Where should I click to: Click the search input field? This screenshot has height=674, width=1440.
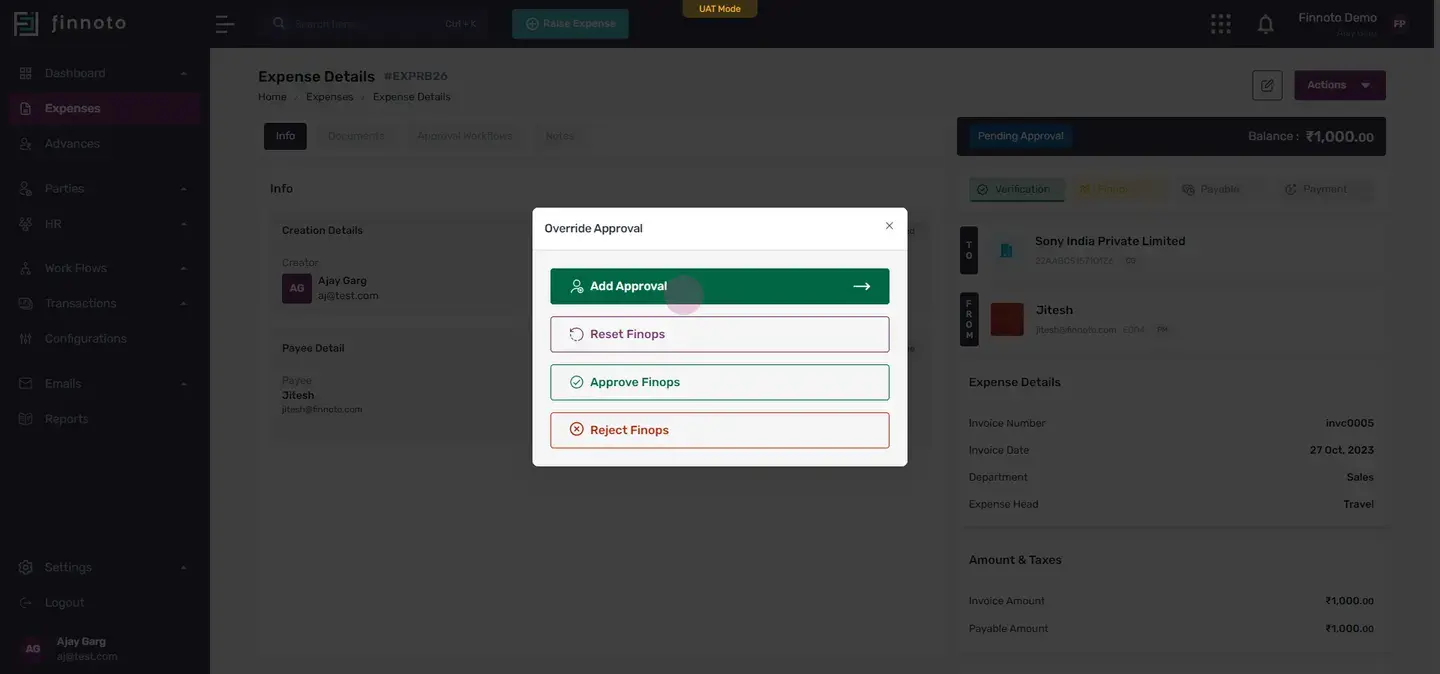375,23
